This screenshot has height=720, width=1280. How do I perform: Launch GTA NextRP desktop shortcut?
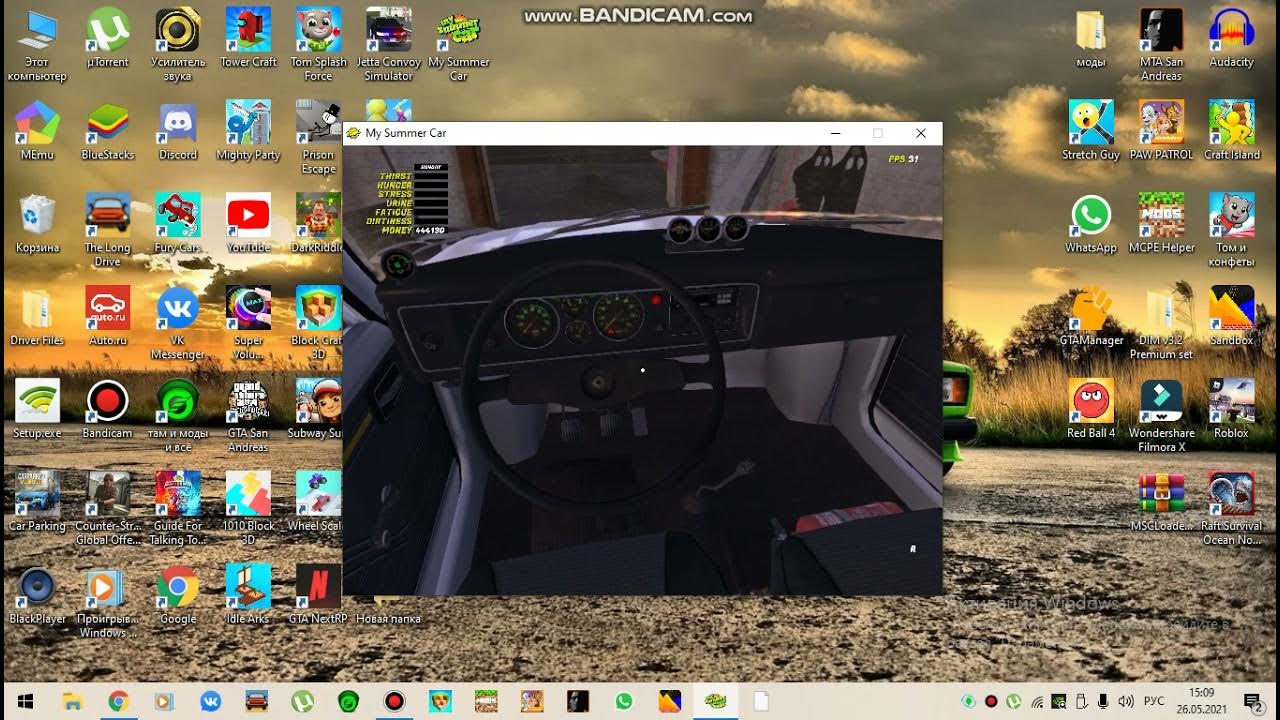click(x=318, y=595)
